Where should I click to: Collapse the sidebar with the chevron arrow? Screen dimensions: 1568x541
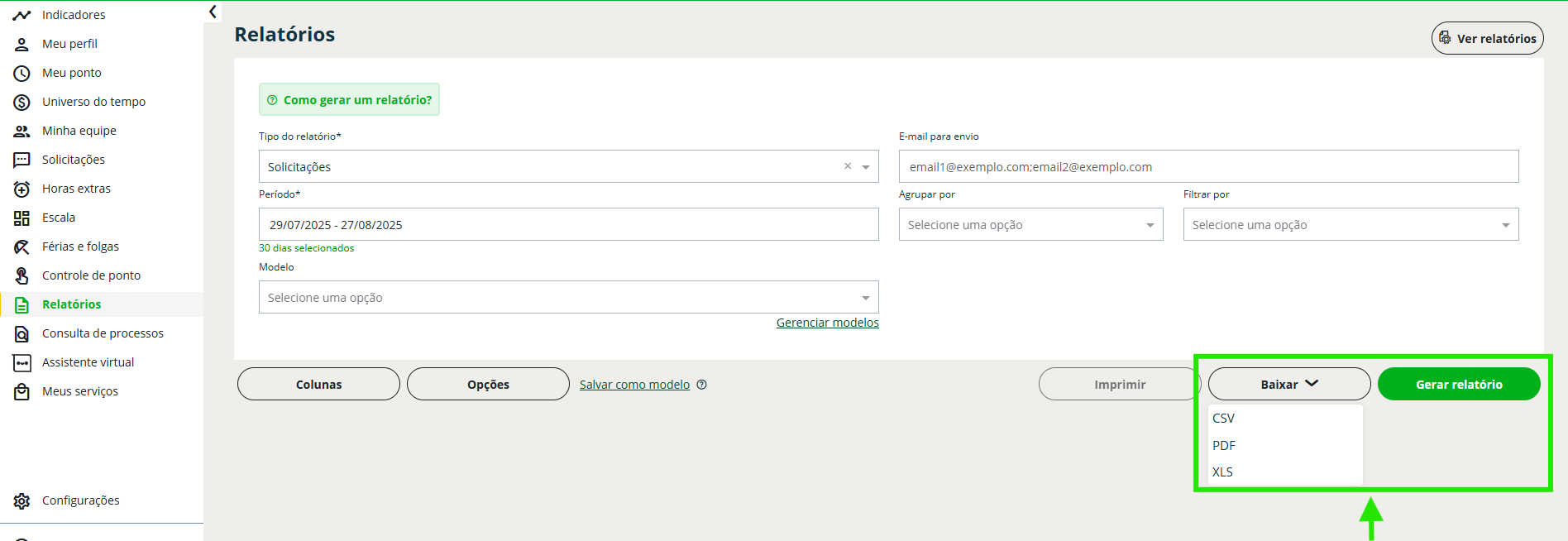(213, 12)
